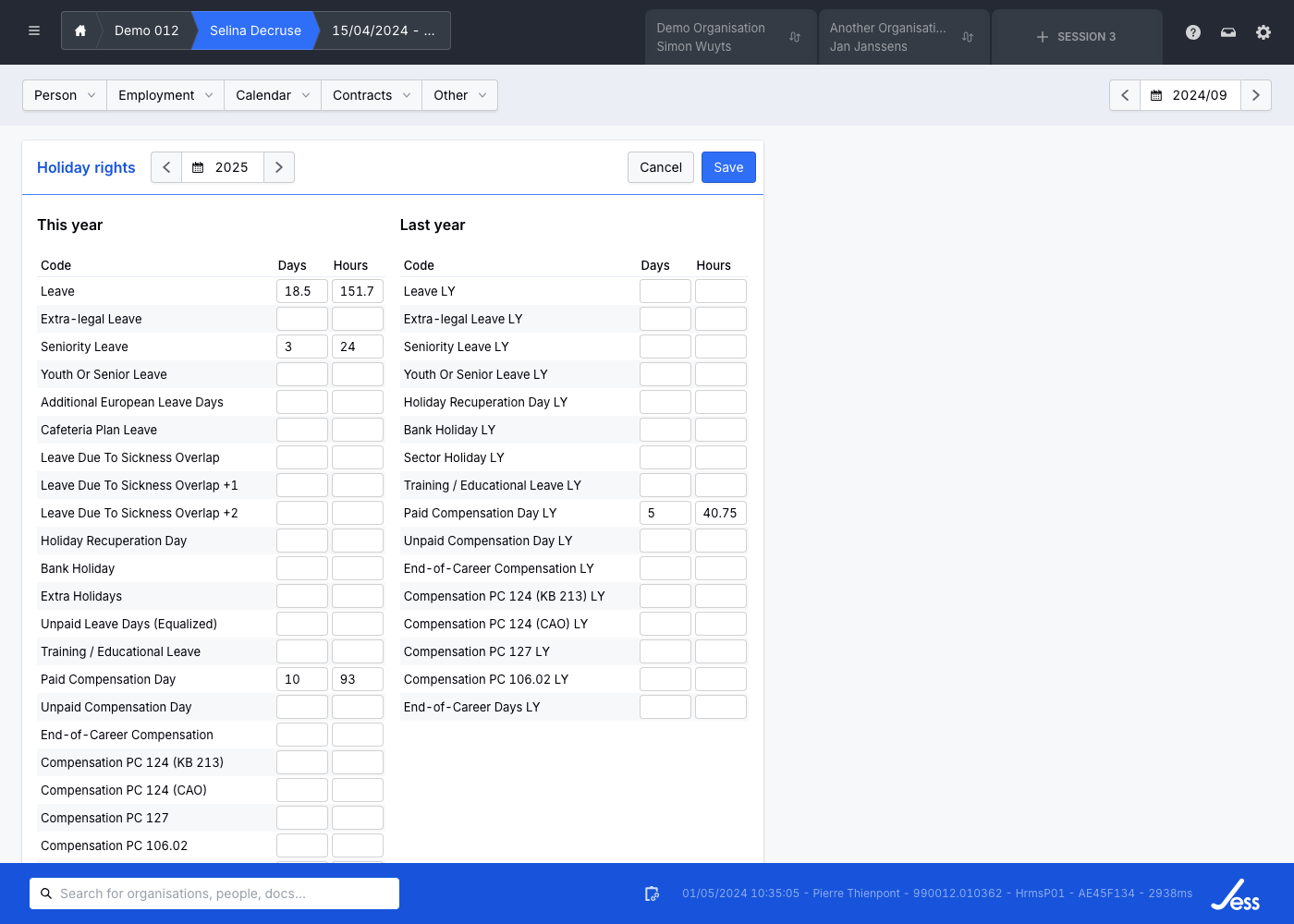Expand the Person dropdown menu
This screenshot has width=1294, height=924.
pyautogui.click(x=65, y=95)
